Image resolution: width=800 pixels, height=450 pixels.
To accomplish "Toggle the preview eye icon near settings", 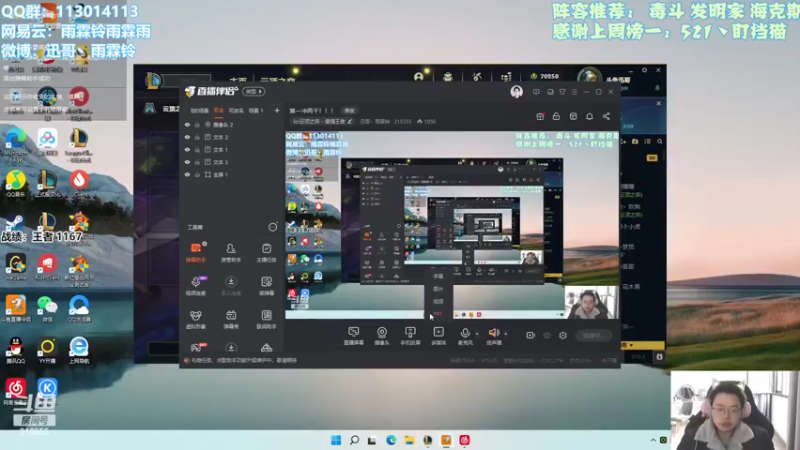I will tap(547, 335).
